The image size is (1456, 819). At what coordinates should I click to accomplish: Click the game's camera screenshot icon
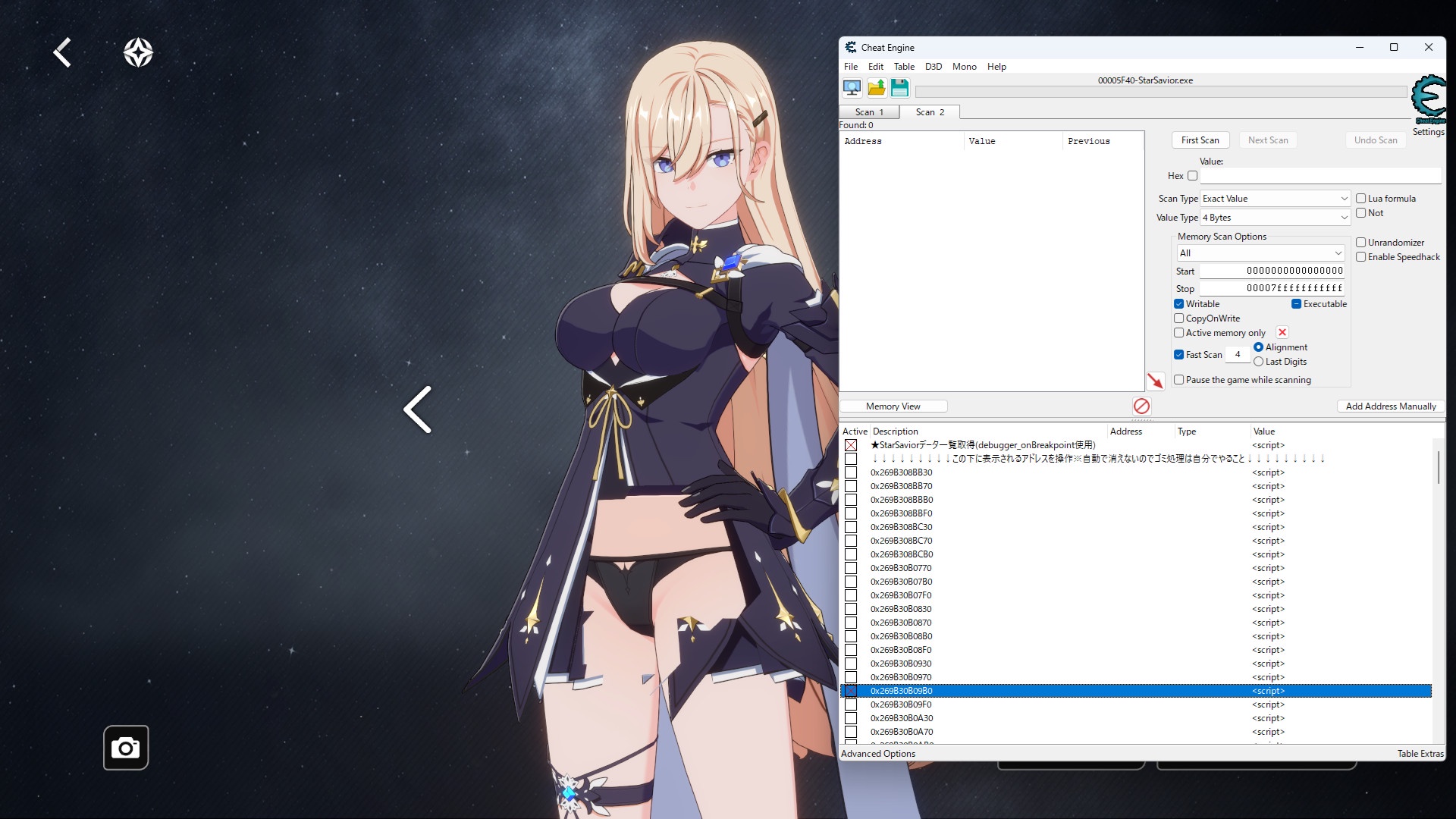click(x=126, y=748)
